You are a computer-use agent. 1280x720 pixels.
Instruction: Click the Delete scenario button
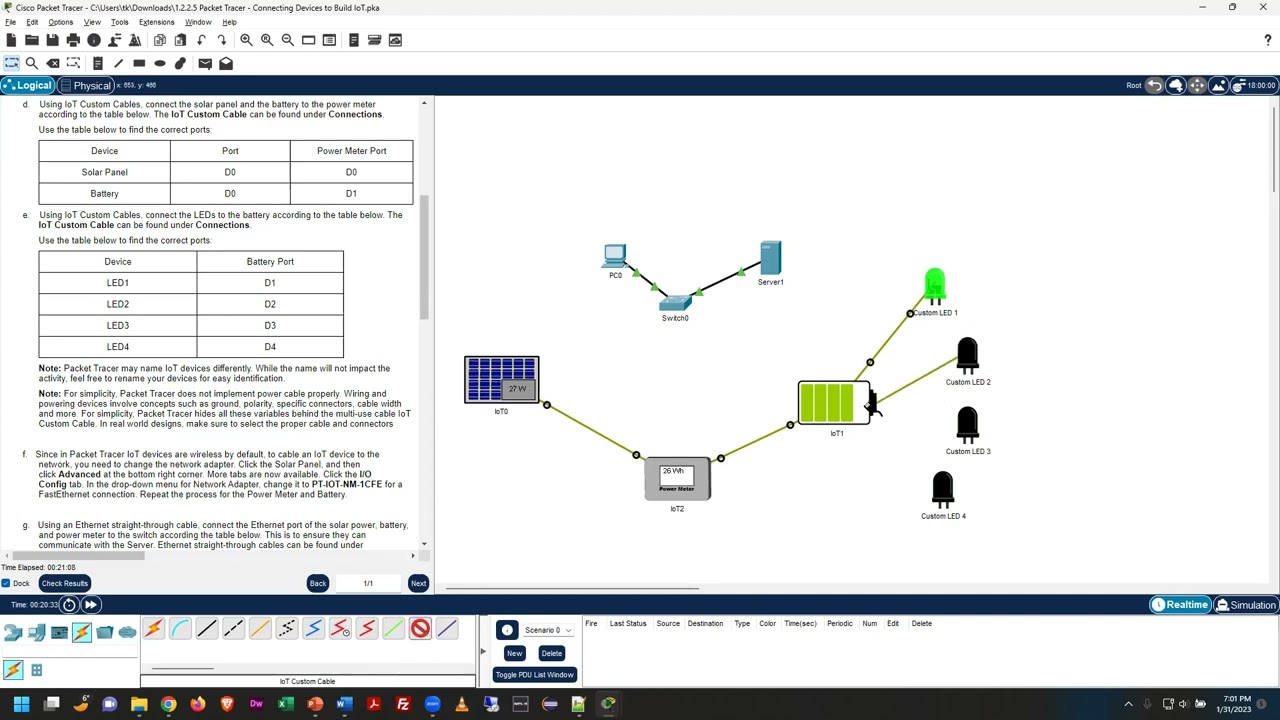552,653
